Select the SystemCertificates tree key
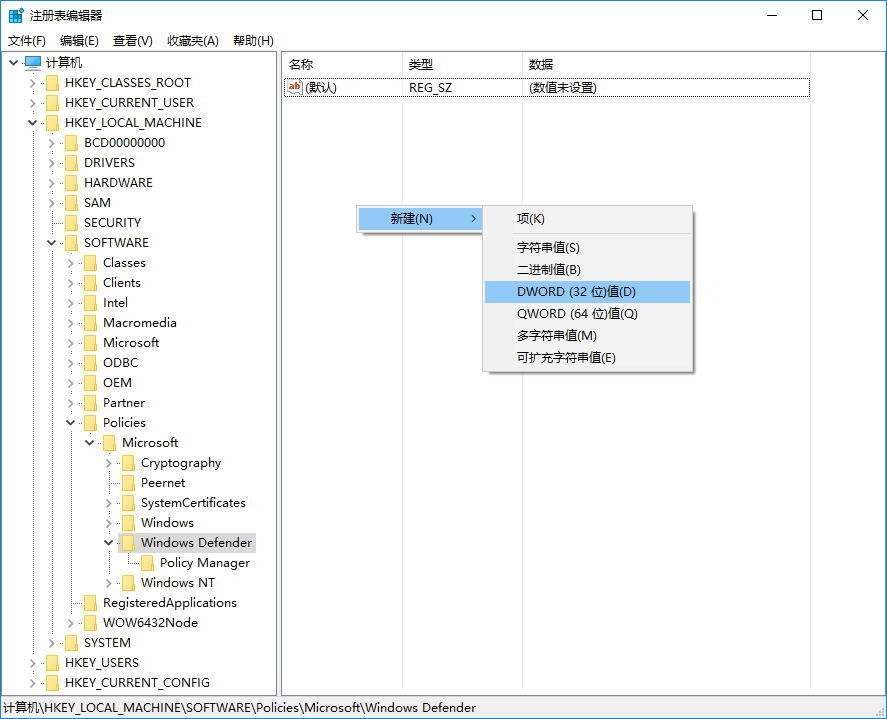Image resolution: width=887 pixels, height=719 pixels. pyautogui.click(x=193, y=503)
